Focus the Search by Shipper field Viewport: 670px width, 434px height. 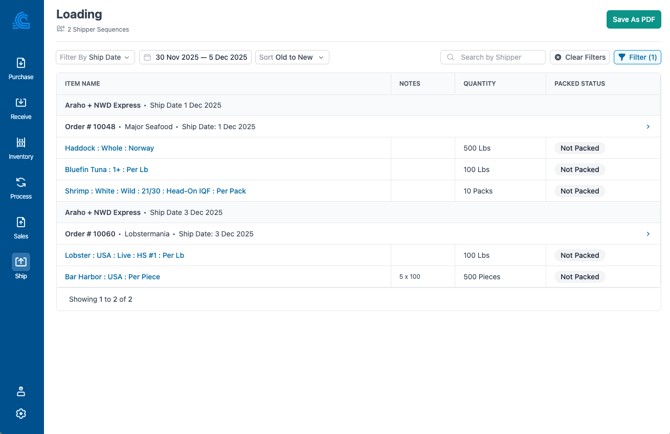click(493, 57)
